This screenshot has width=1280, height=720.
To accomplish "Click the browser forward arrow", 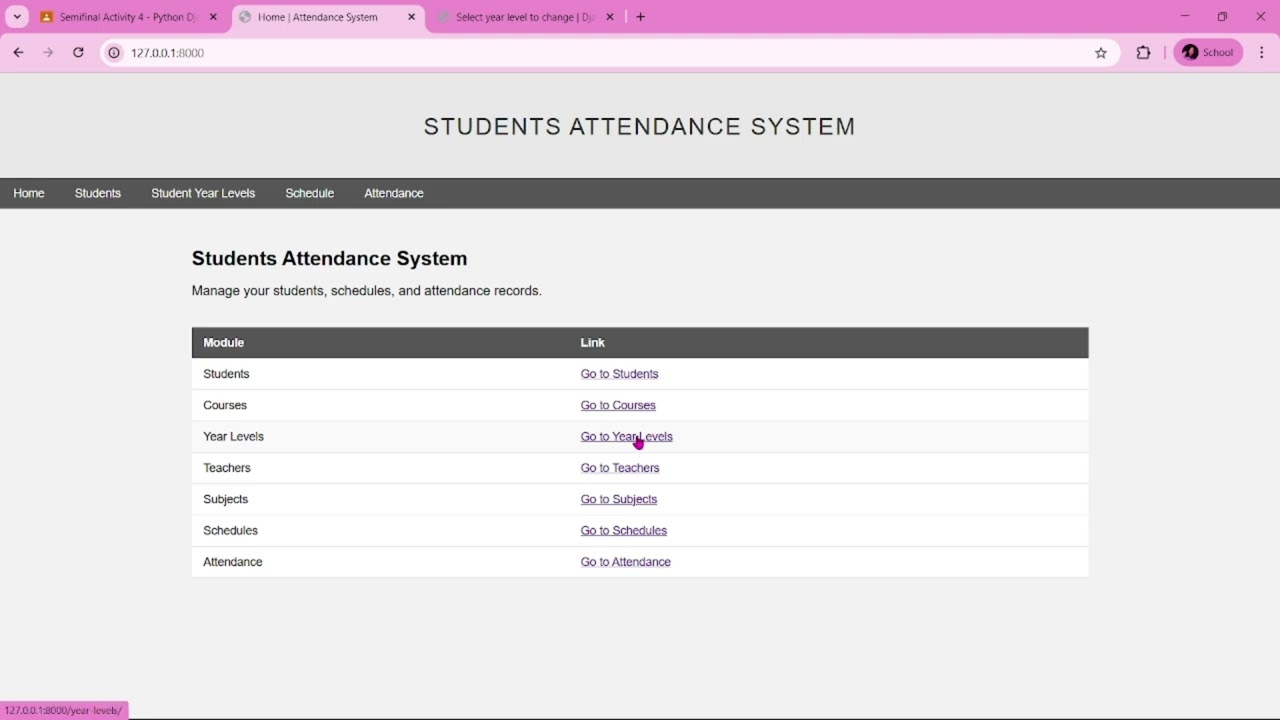I will [x=48, y=53].
